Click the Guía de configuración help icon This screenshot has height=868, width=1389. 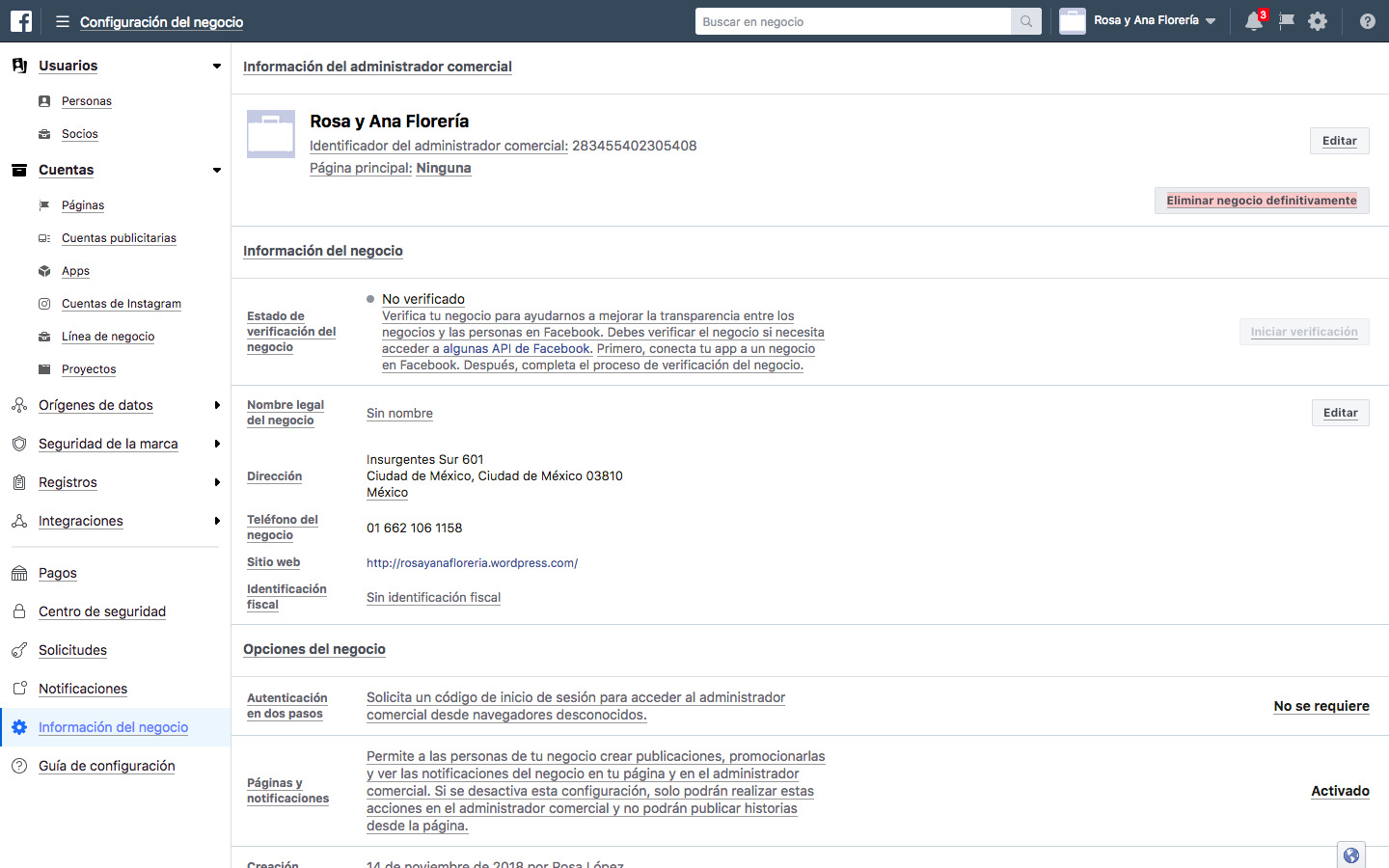click(19, 766)
